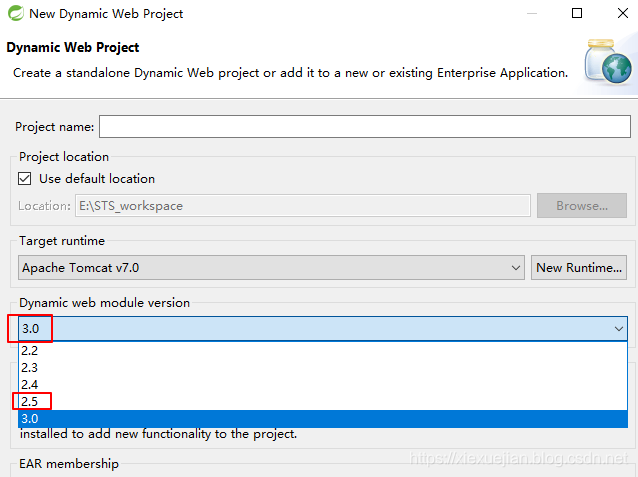638x477 pixels.
Task: Pick module version 2.5 from list
Action: click(30, 402)
